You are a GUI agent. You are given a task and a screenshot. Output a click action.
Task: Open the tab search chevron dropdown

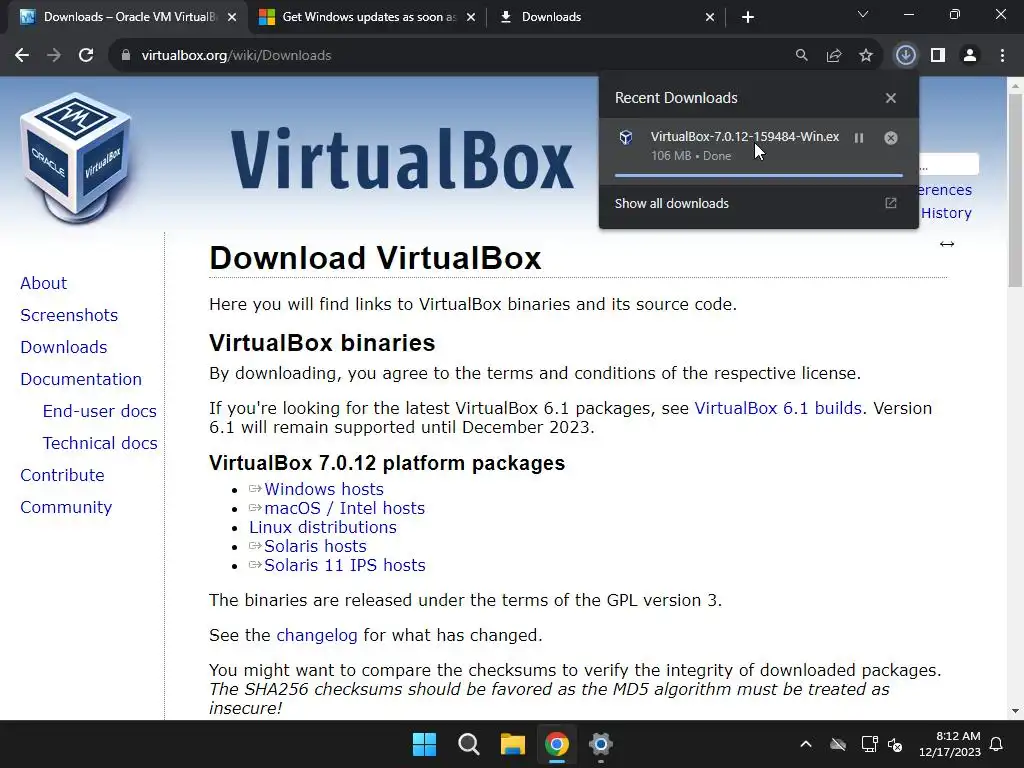(x=863, y=14)
